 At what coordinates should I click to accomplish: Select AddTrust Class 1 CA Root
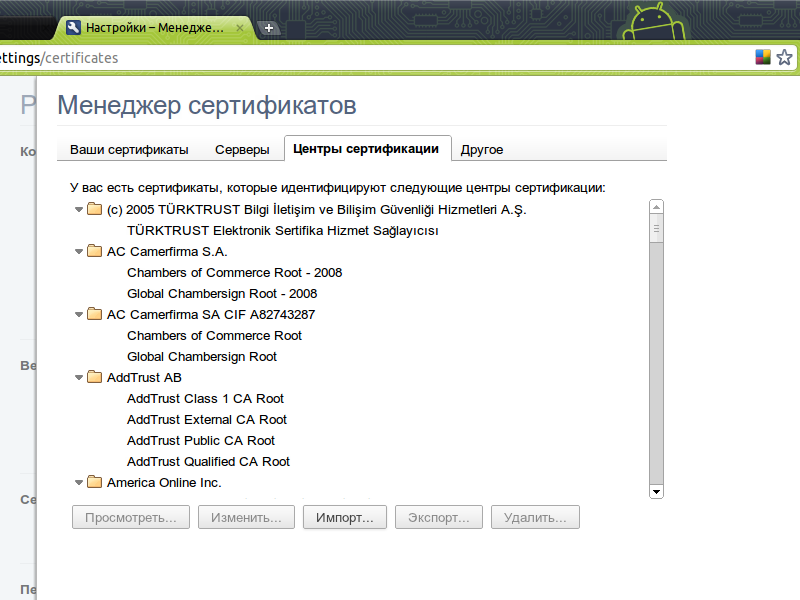point(205,398)
